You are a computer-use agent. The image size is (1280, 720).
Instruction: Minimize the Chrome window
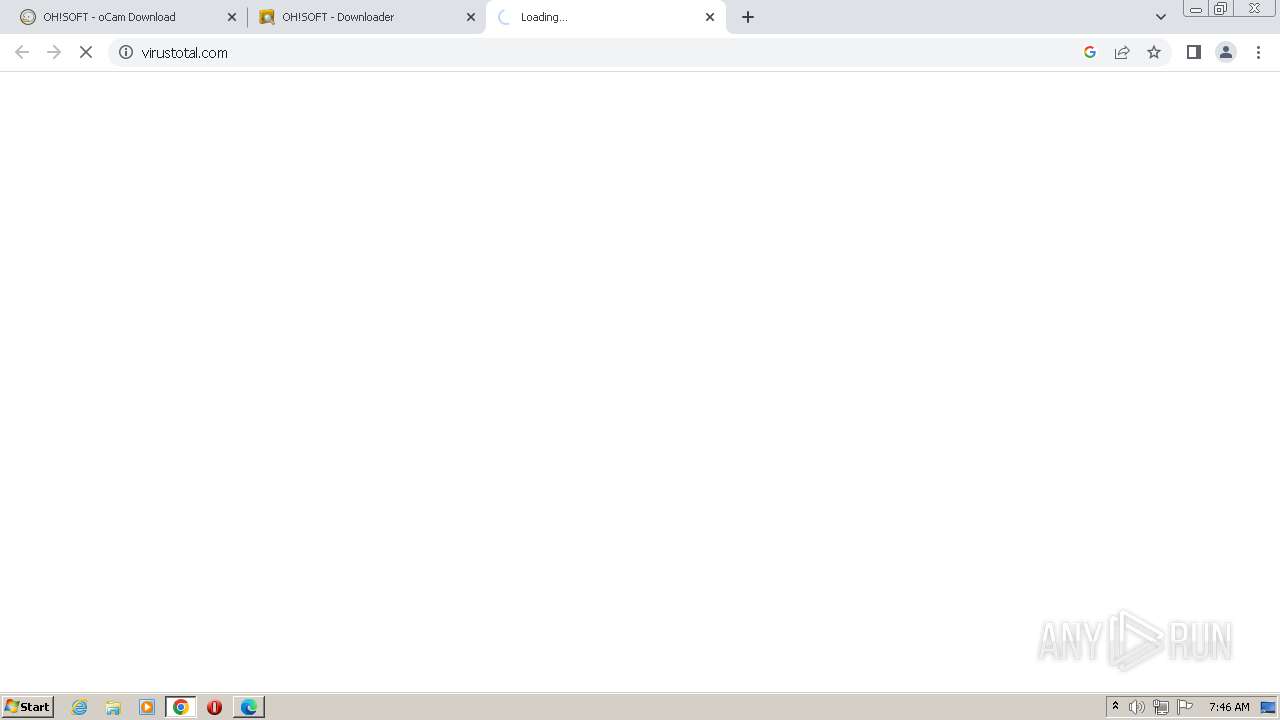coord(1196,9)
